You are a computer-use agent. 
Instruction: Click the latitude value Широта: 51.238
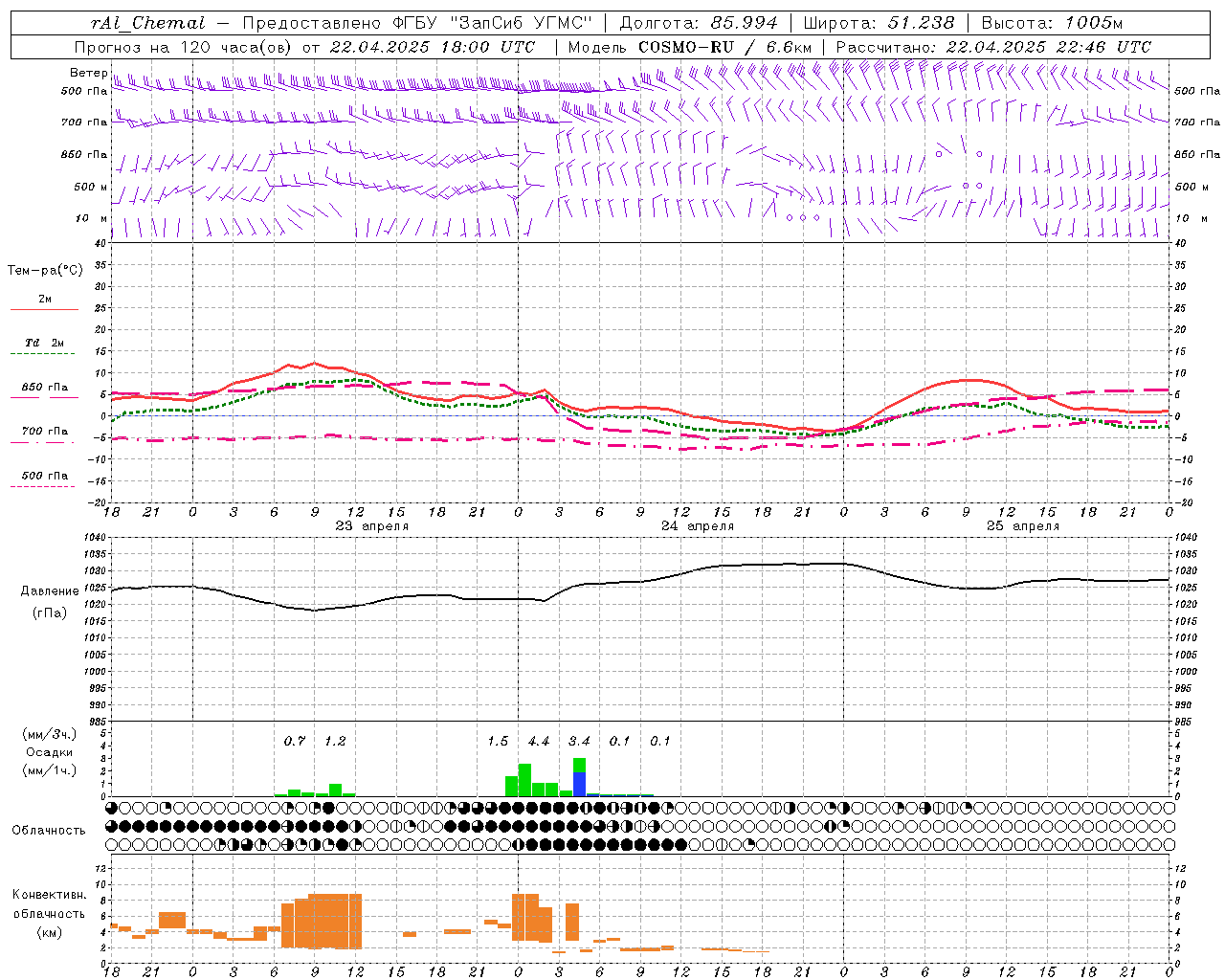pyautogui.click(x=879, y=23)
